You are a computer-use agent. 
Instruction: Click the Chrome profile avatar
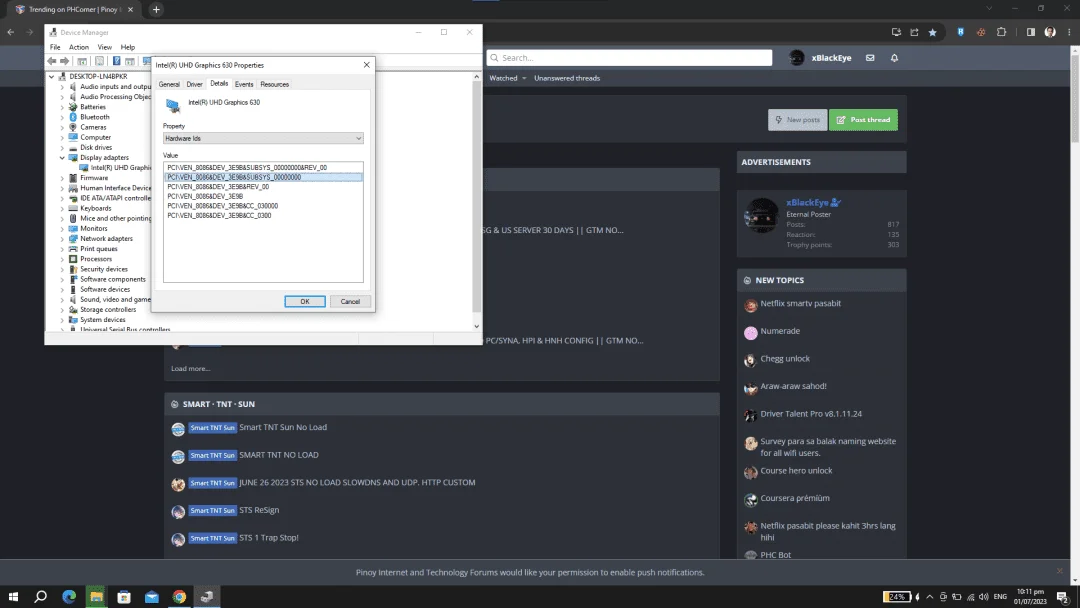pos(1050,32)
